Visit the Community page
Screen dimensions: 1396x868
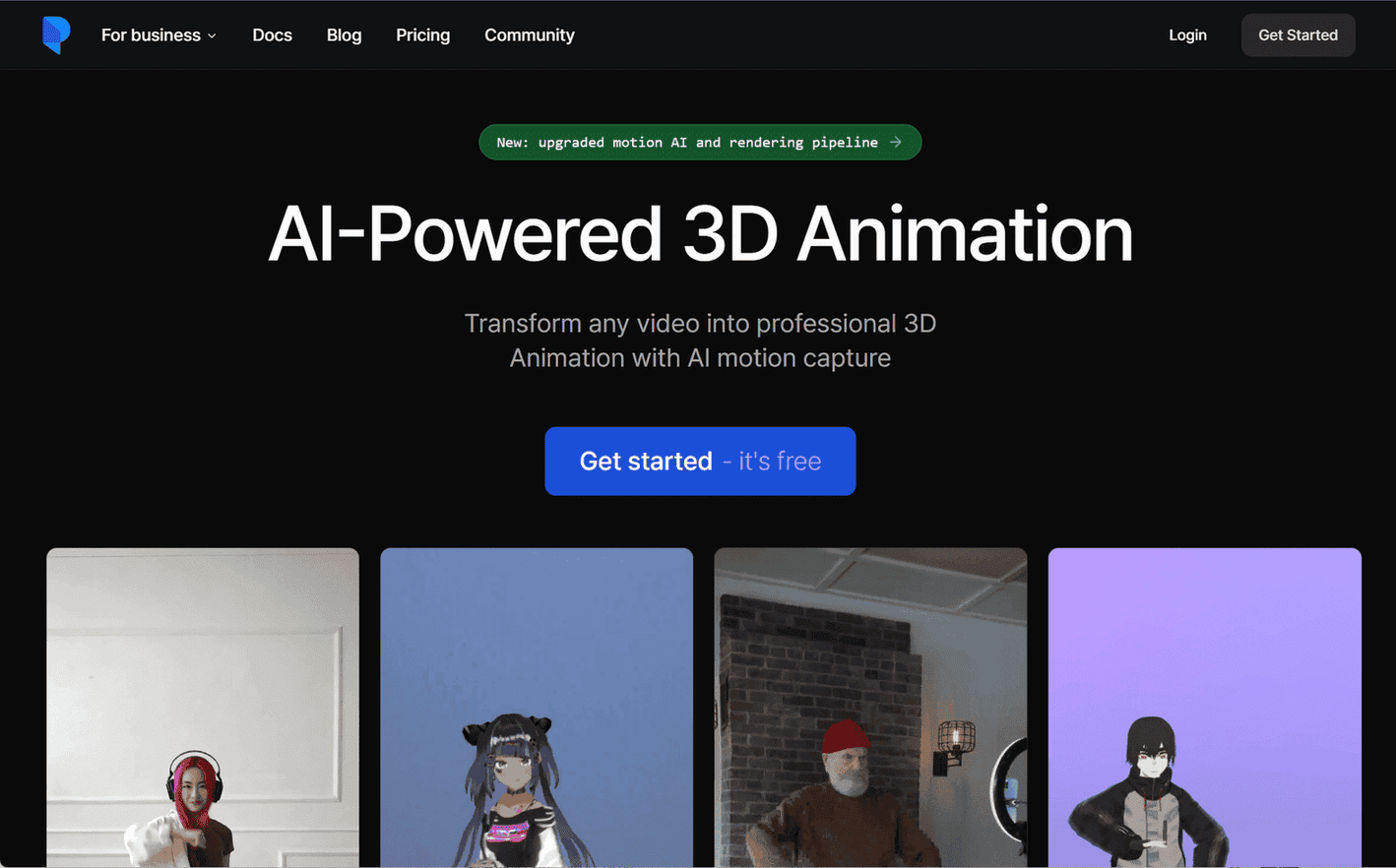point(529,35)
